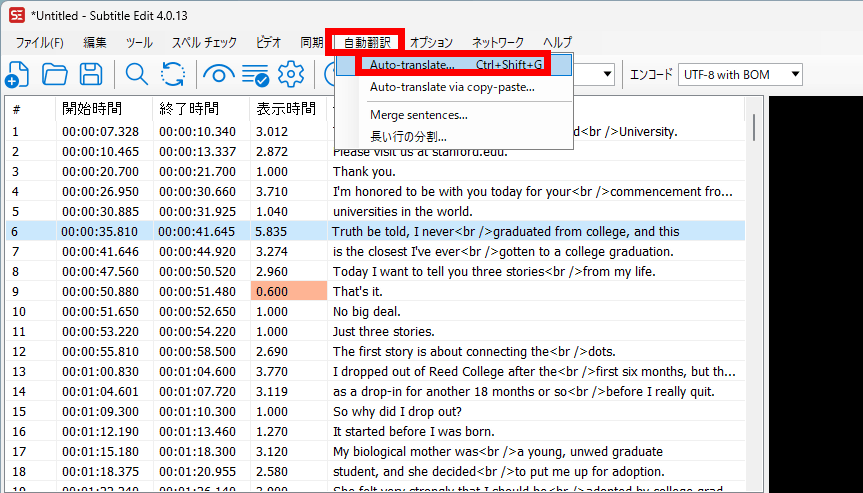Image resolution: width=863 pixels, height=493 pixels.
Task: Click the Subtitle Edit app logo
Action: click(17, 15)
